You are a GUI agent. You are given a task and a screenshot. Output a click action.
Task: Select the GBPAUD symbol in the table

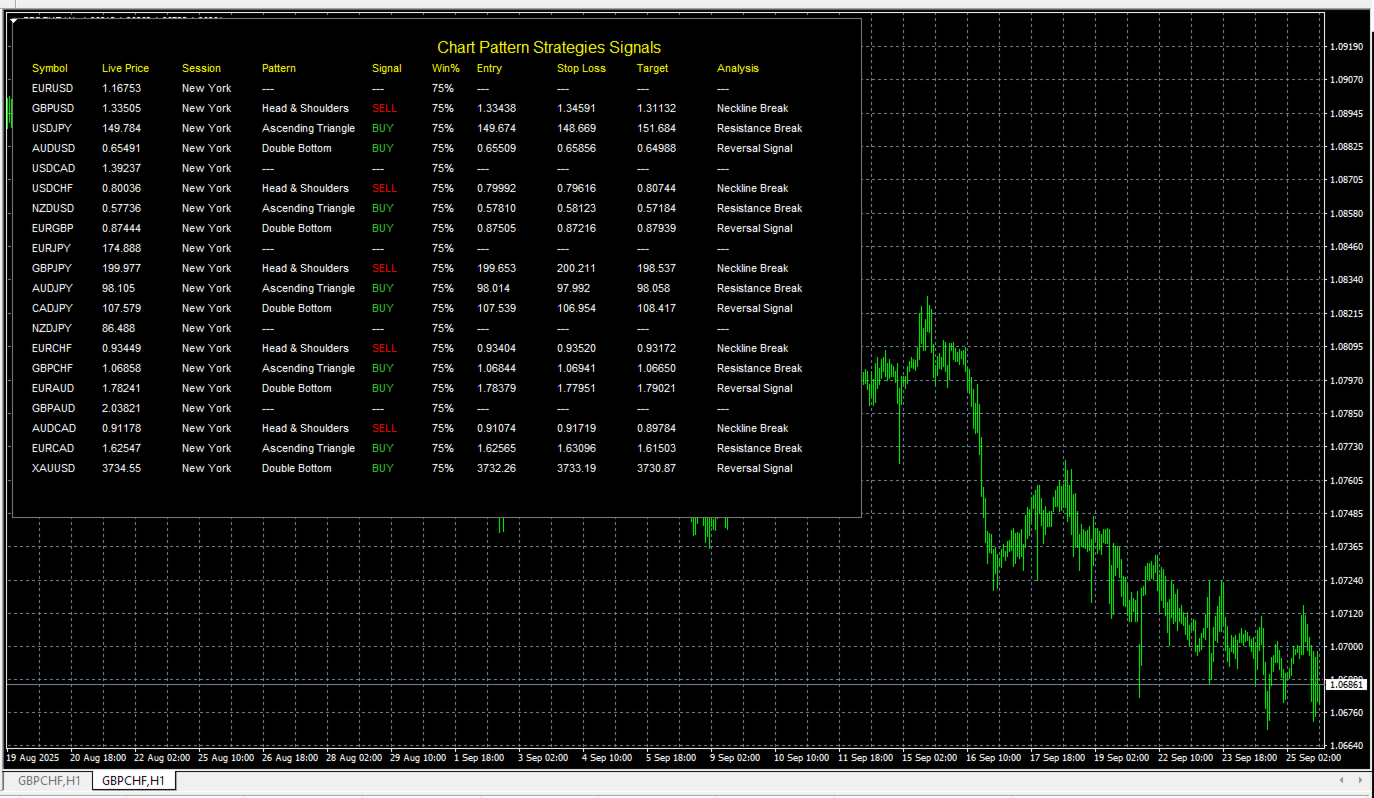coord(54,408)
